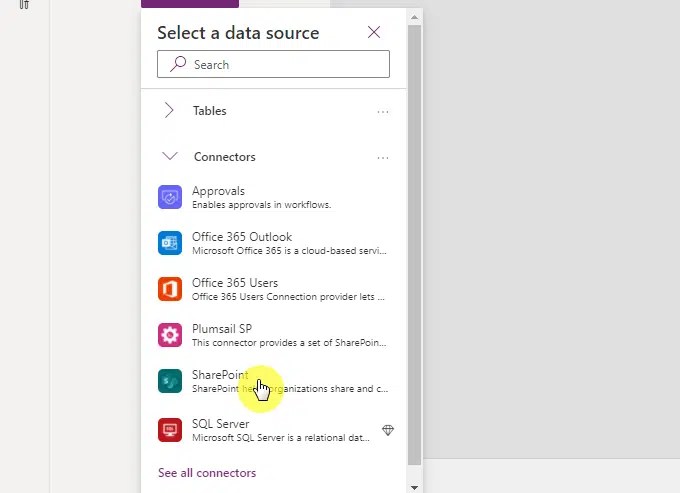Choose Office 365 Outlook connector title
The image size is (680, 493).
pos(242,237)
